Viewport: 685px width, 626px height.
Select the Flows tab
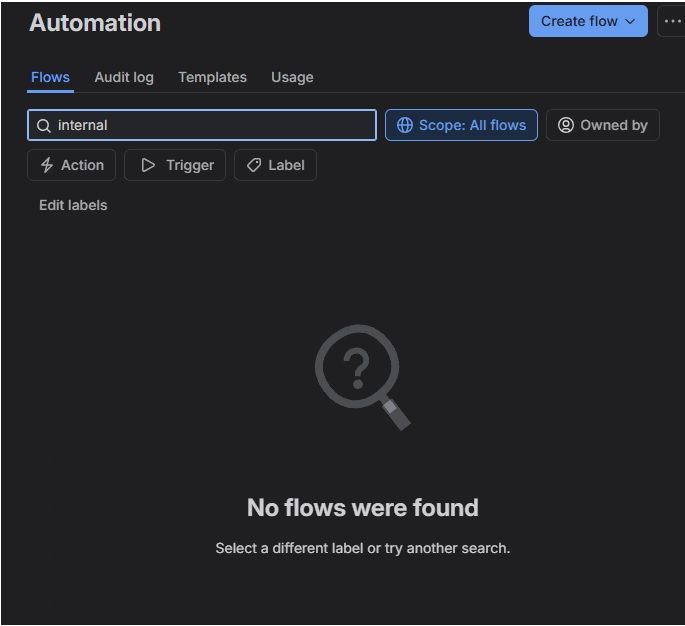pos(50,77)
